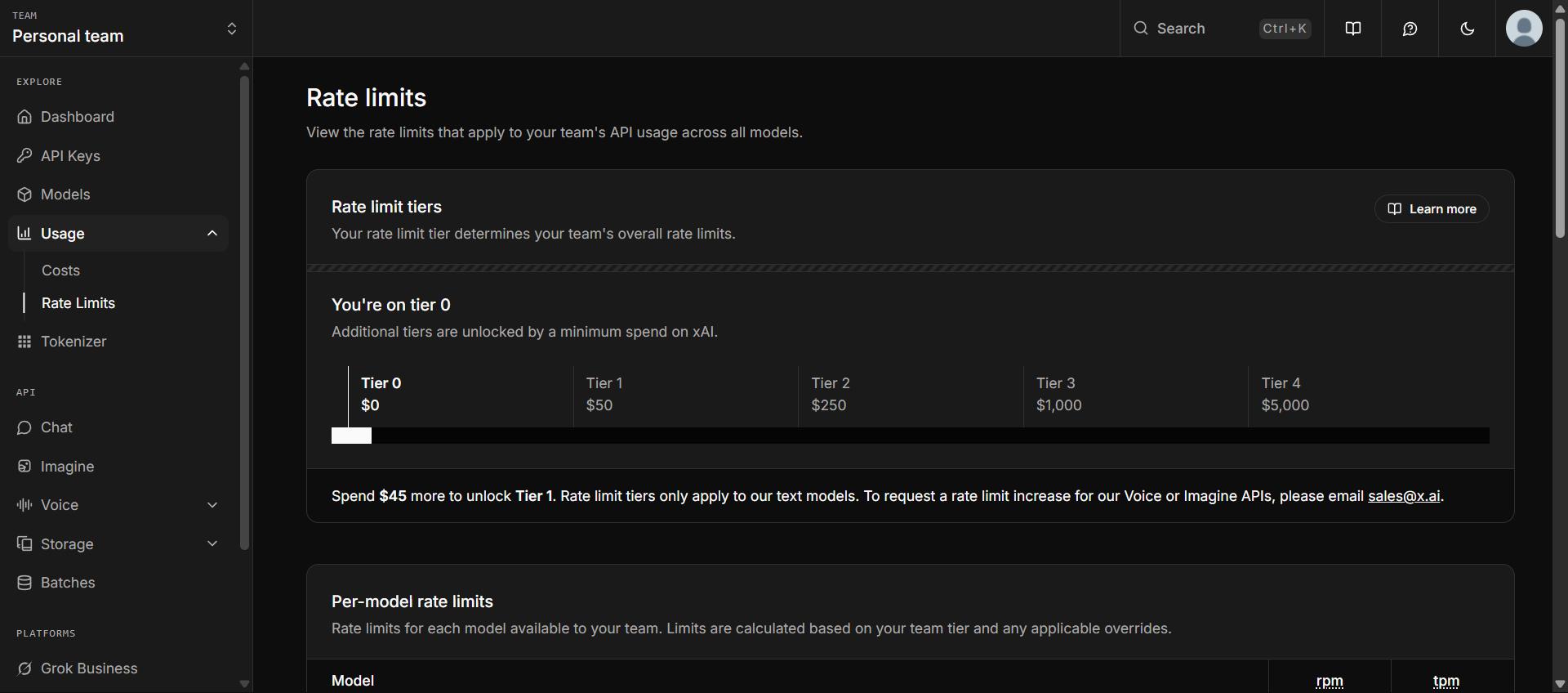Toggle dark mode moon icon

pyautogui.click(x=1468, y=29)
